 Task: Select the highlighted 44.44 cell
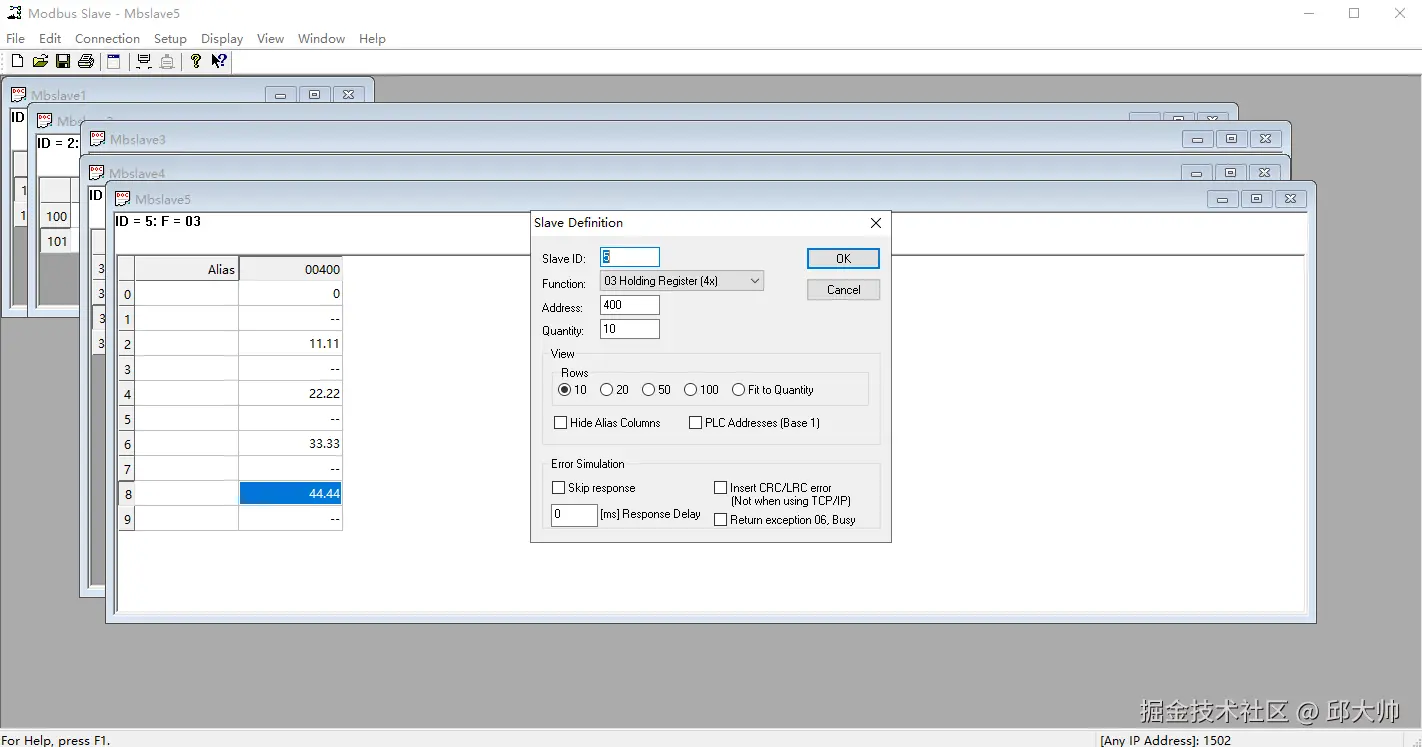coord(290,494)
